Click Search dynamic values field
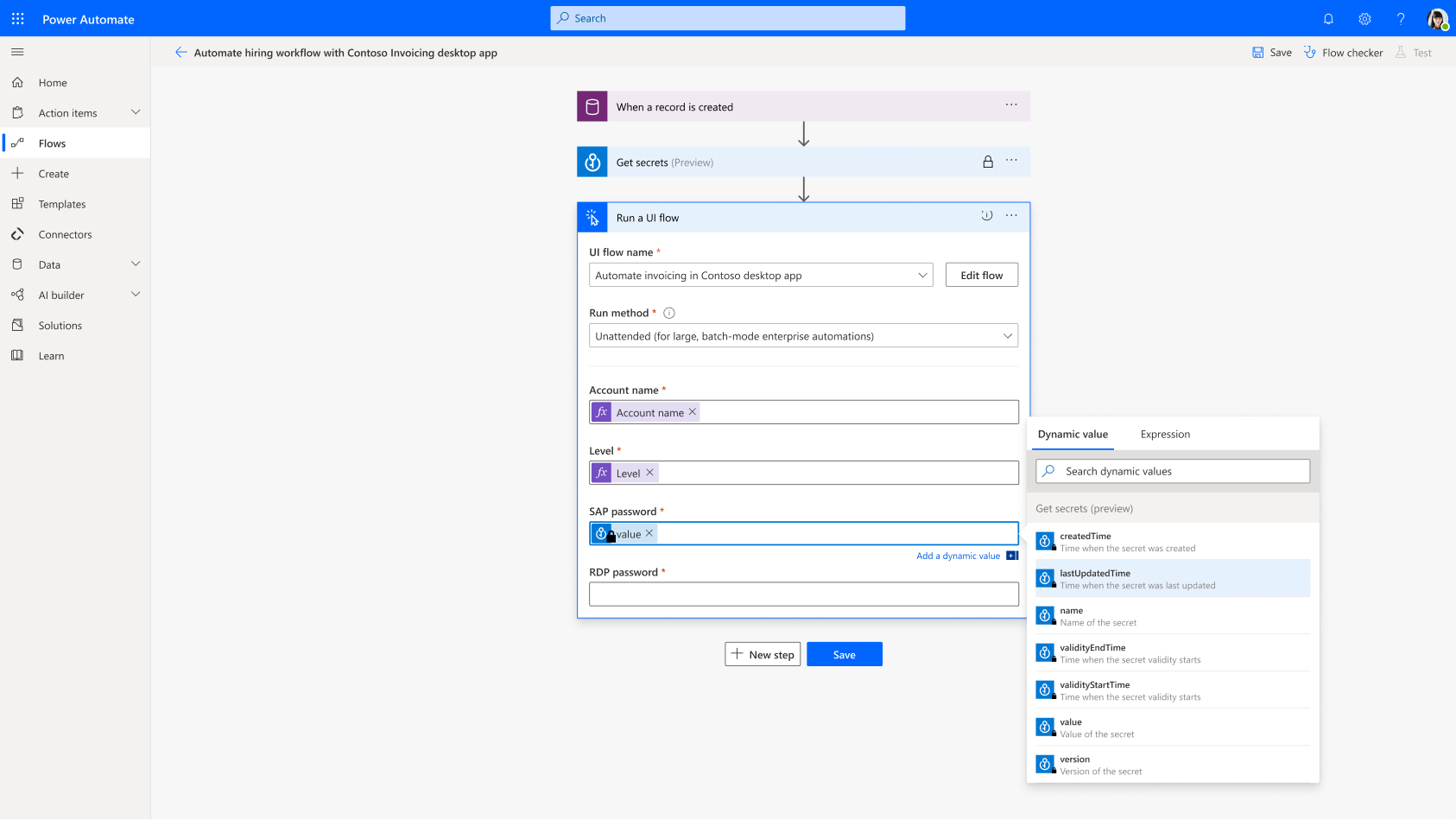Image resolution: width=1456 pixels, height=820 pixels. pyautogui.click(x=1173, y=471)
